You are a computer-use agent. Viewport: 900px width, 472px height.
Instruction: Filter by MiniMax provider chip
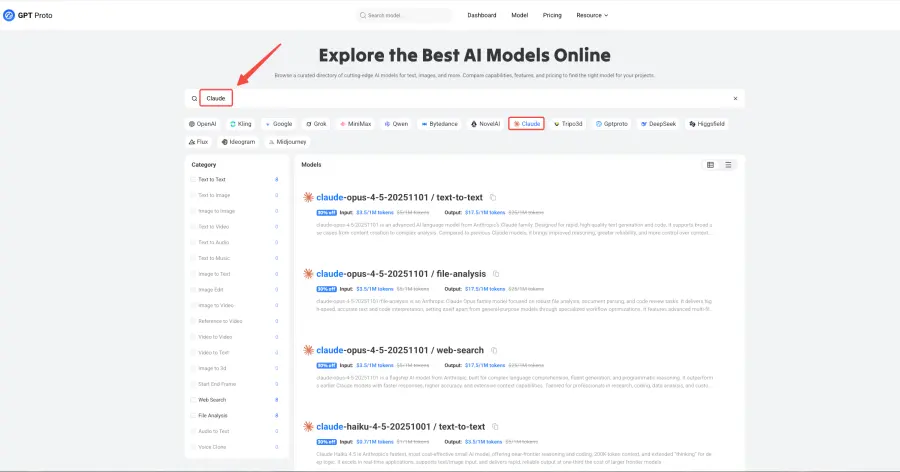(355, 124)
